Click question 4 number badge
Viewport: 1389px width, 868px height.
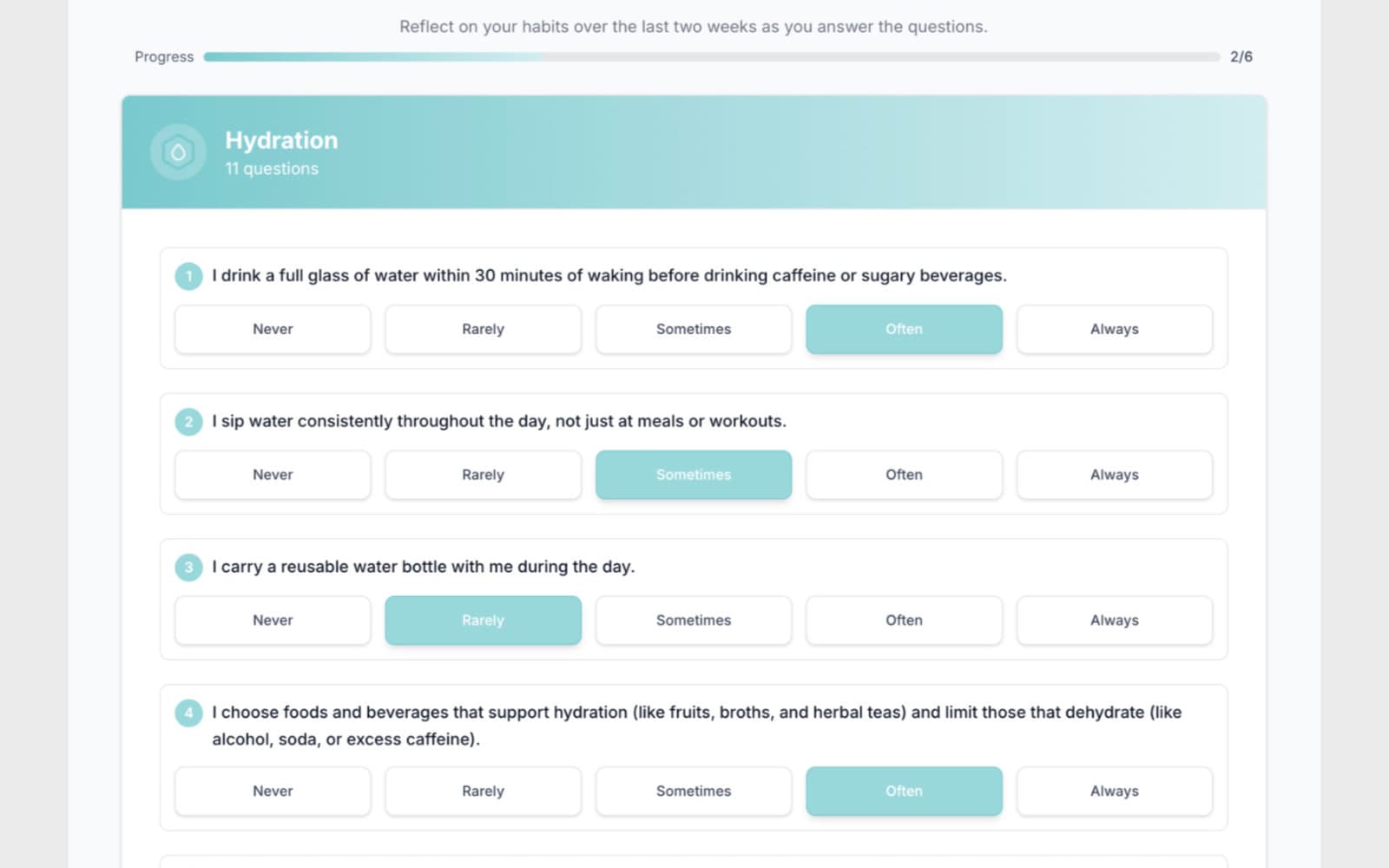[x=188, y=713]
